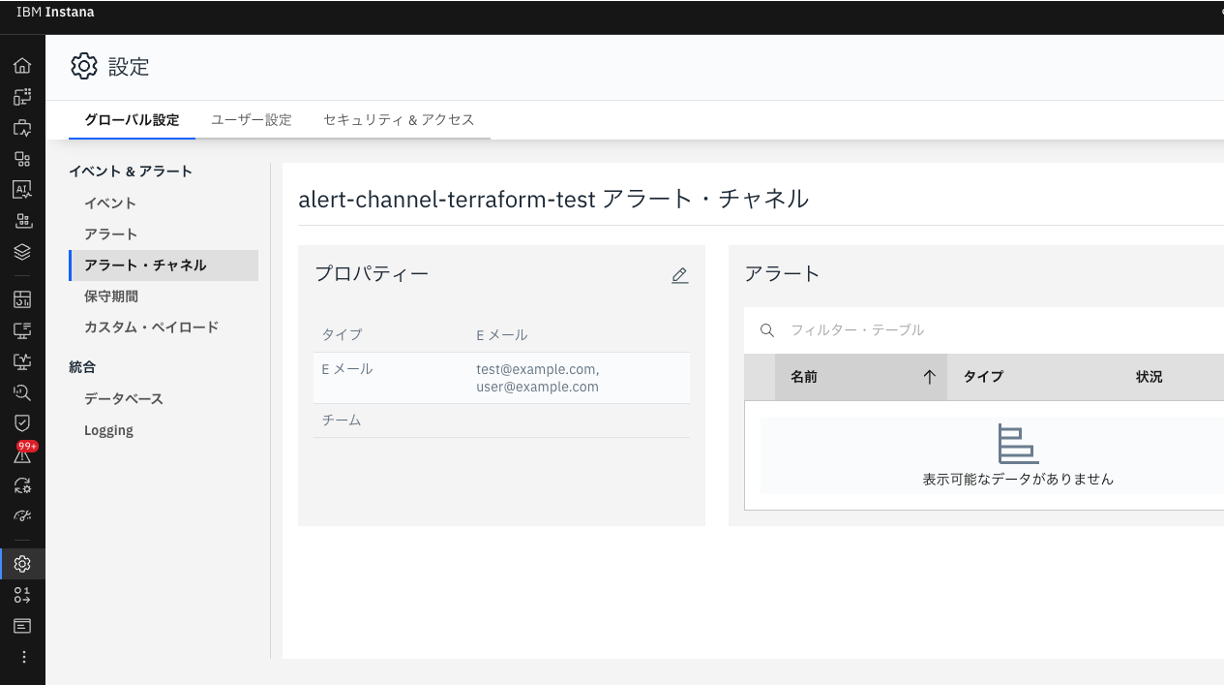The image size is (1224, 686).
Task: Click the アラート panel heading
Action: point(782,274)
